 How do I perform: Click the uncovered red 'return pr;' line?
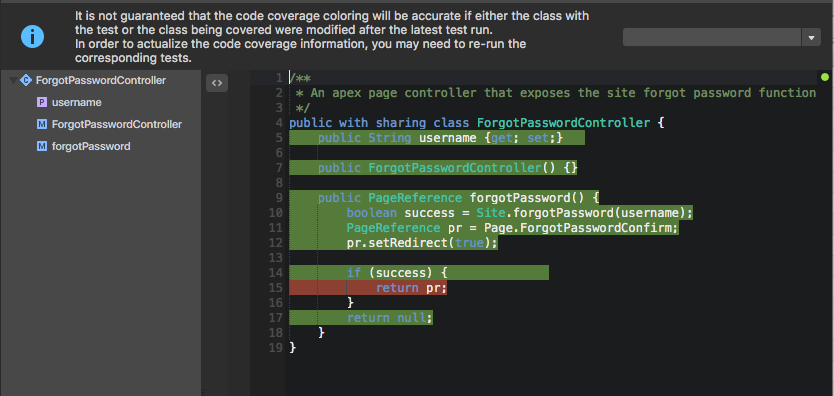tap(411, 288)
